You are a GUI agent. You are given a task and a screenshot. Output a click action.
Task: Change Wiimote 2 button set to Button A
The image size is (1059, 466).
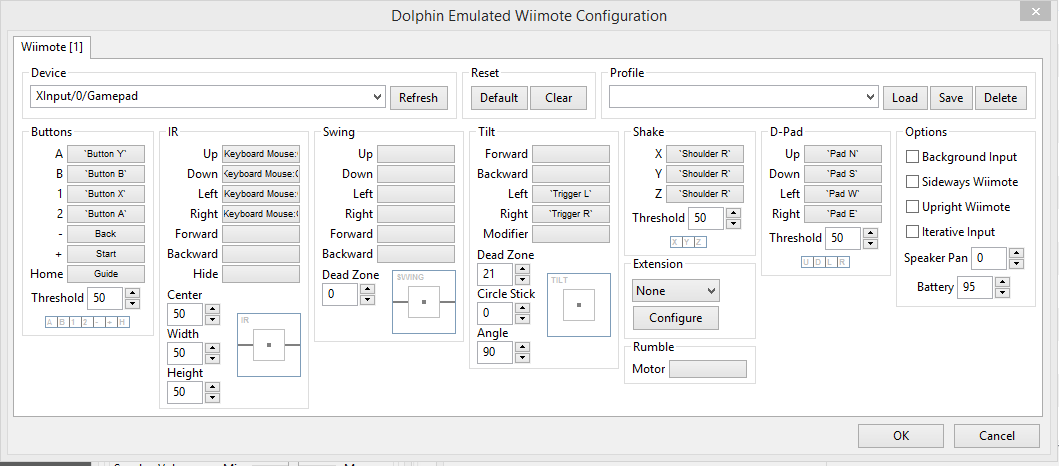coord(105,214)
